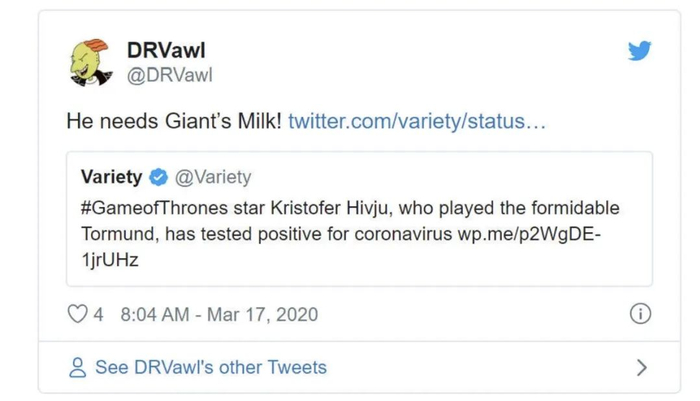700x401 pixels.
Task: Click the person icon beside other Tweets
Action: 77,367
